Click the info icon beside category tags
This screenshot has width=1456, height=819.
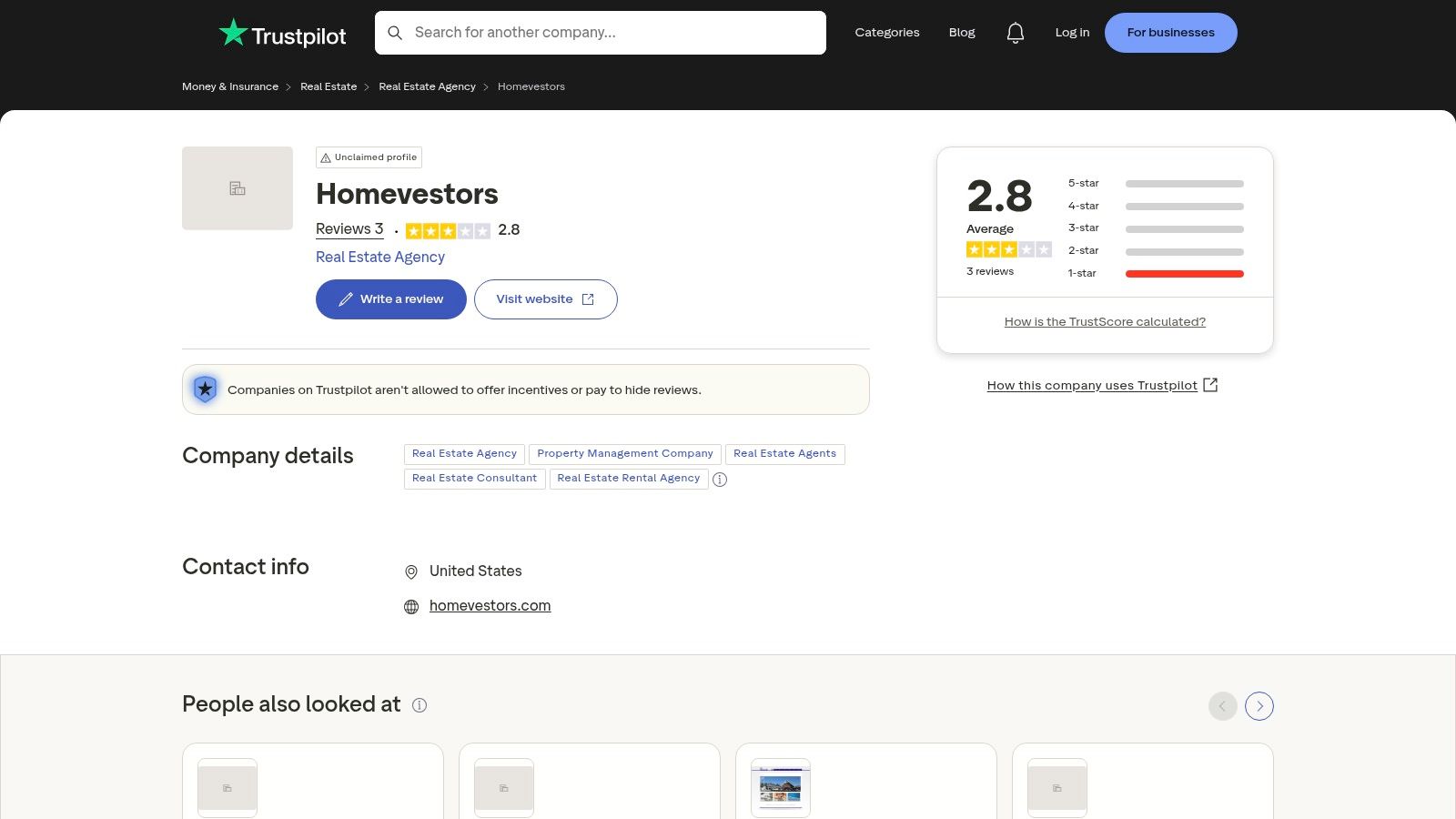[x=720, y=480]
